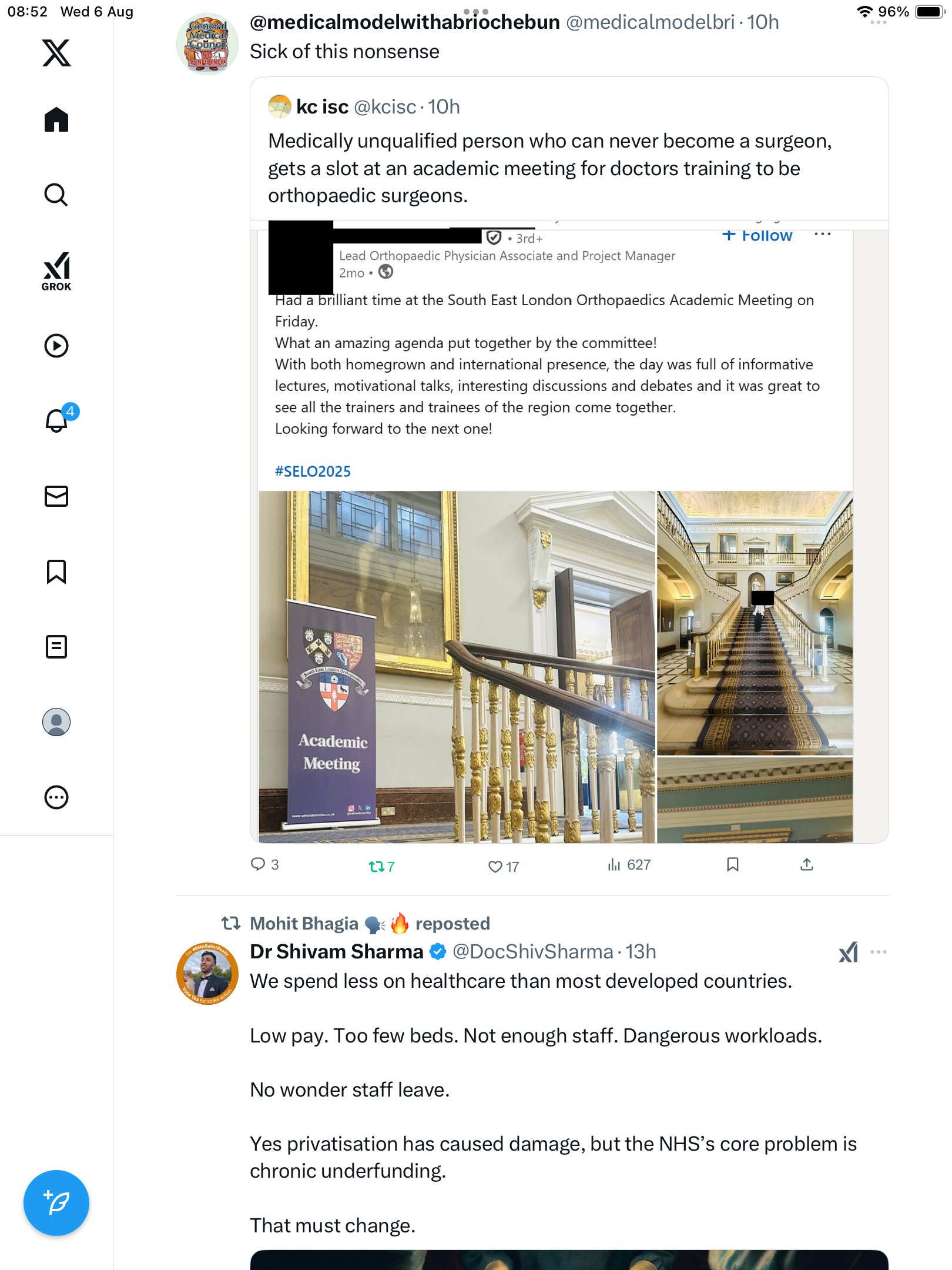Bookmark the medicalmodelbri post
This screenshot has width=952, height=1270.
pyautogui.click(x=732, y=864)
